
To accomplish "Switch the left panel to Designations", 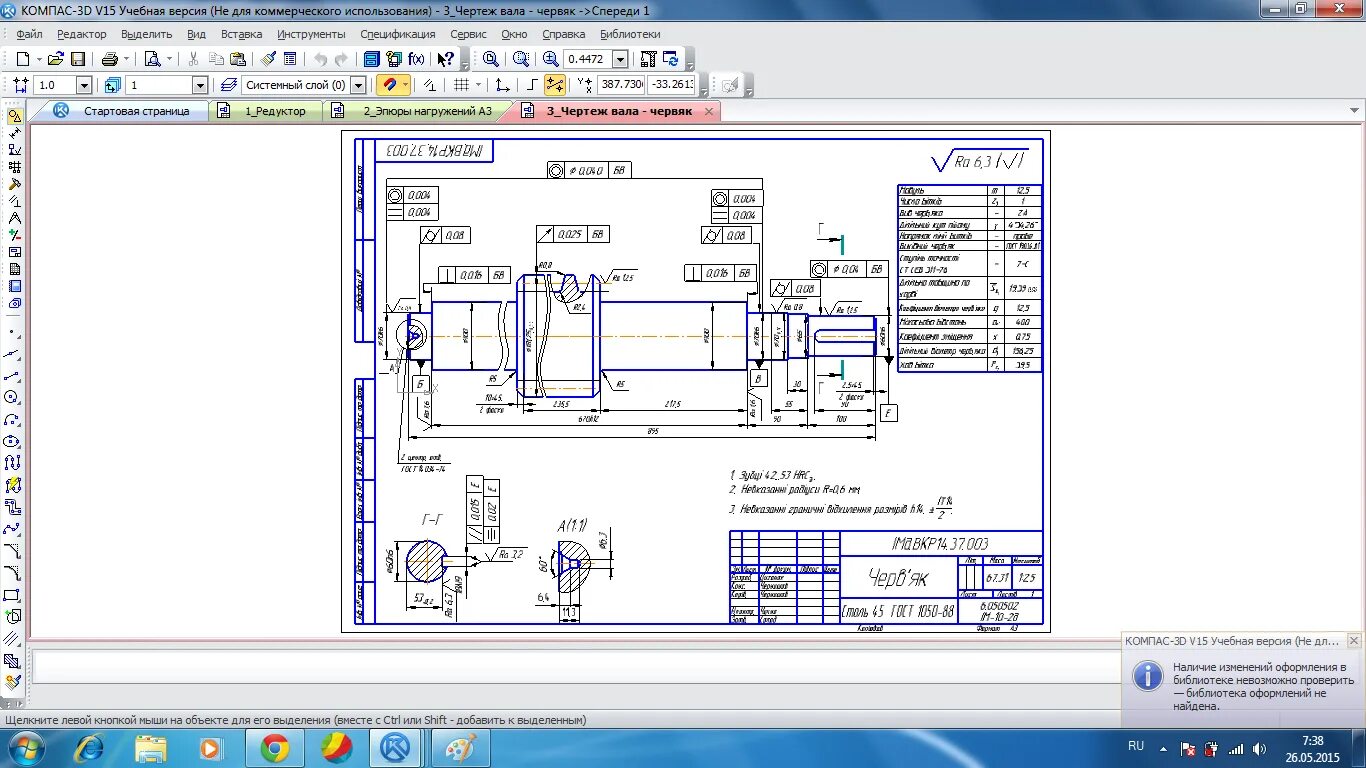I will (x=14, y=150).
